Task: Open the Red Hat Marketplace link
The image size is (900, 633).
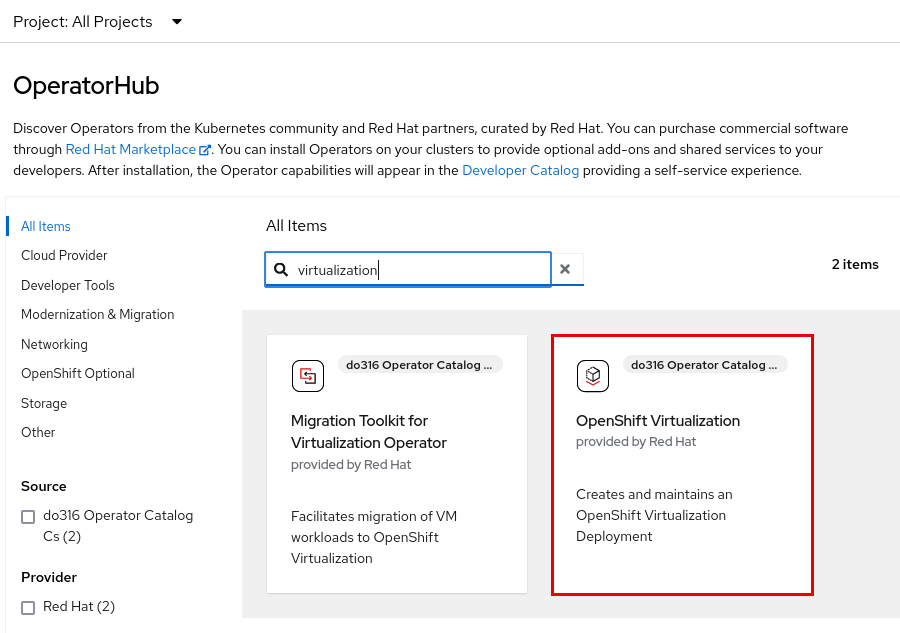Action: [x=130, y=150]
